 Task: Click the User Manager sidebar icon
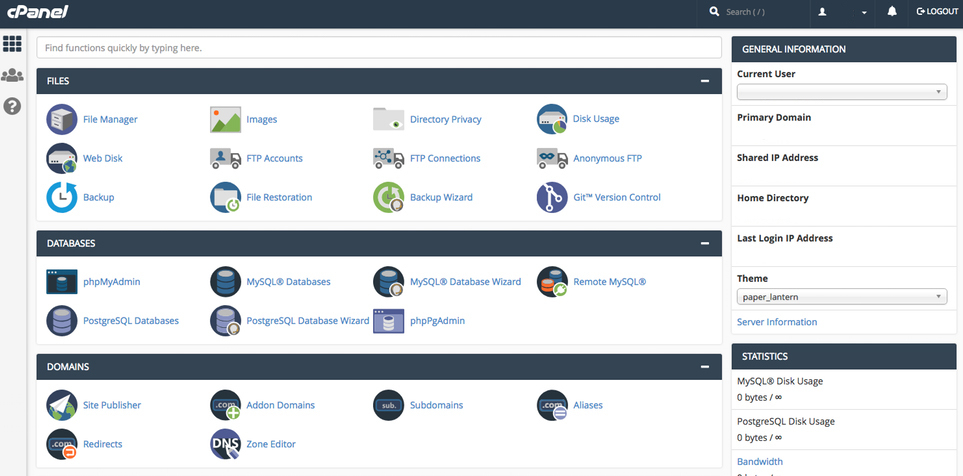(12, 75)
